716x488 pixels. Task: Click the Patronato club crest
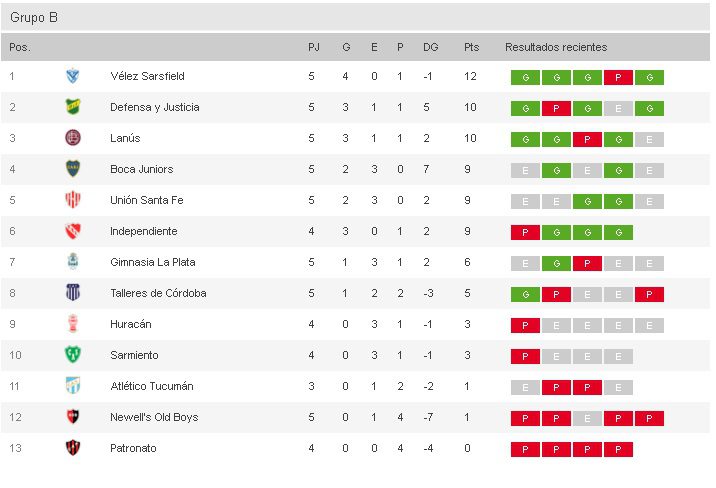point(72,448)
